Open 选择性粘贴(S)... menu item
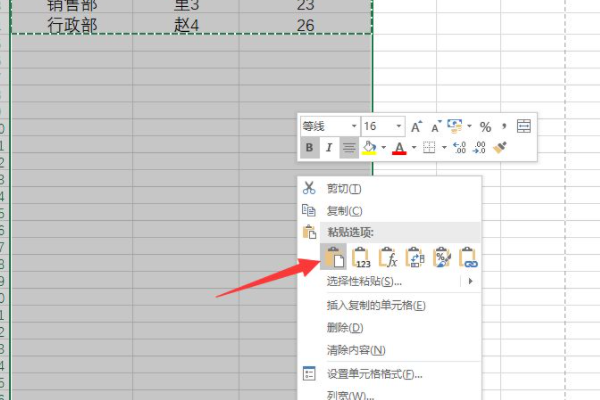Viewport: 600px width, 400px height. point(364,281)
